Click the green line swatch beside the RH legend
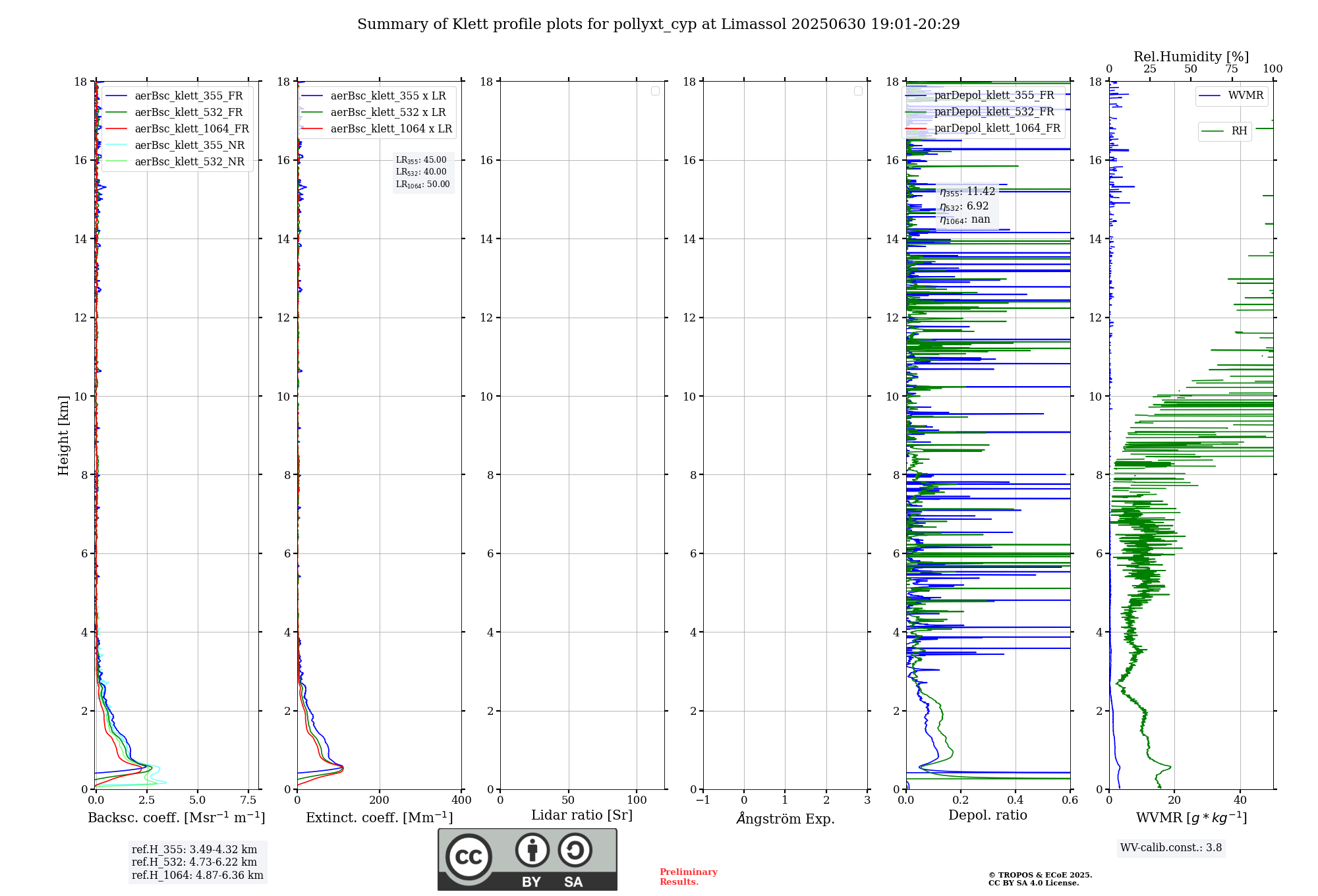 (x=1213, y=132)
